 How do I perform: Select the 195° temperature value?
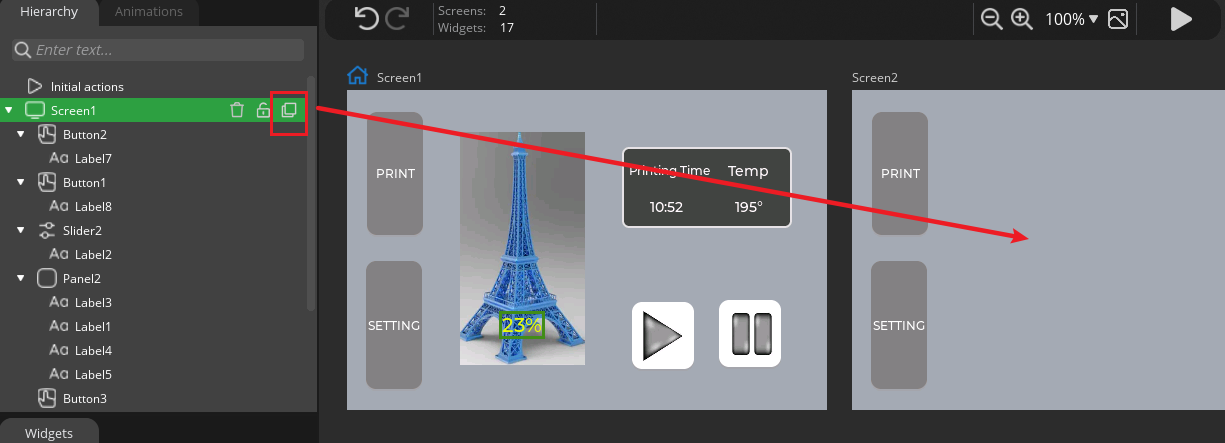(748, 207)
